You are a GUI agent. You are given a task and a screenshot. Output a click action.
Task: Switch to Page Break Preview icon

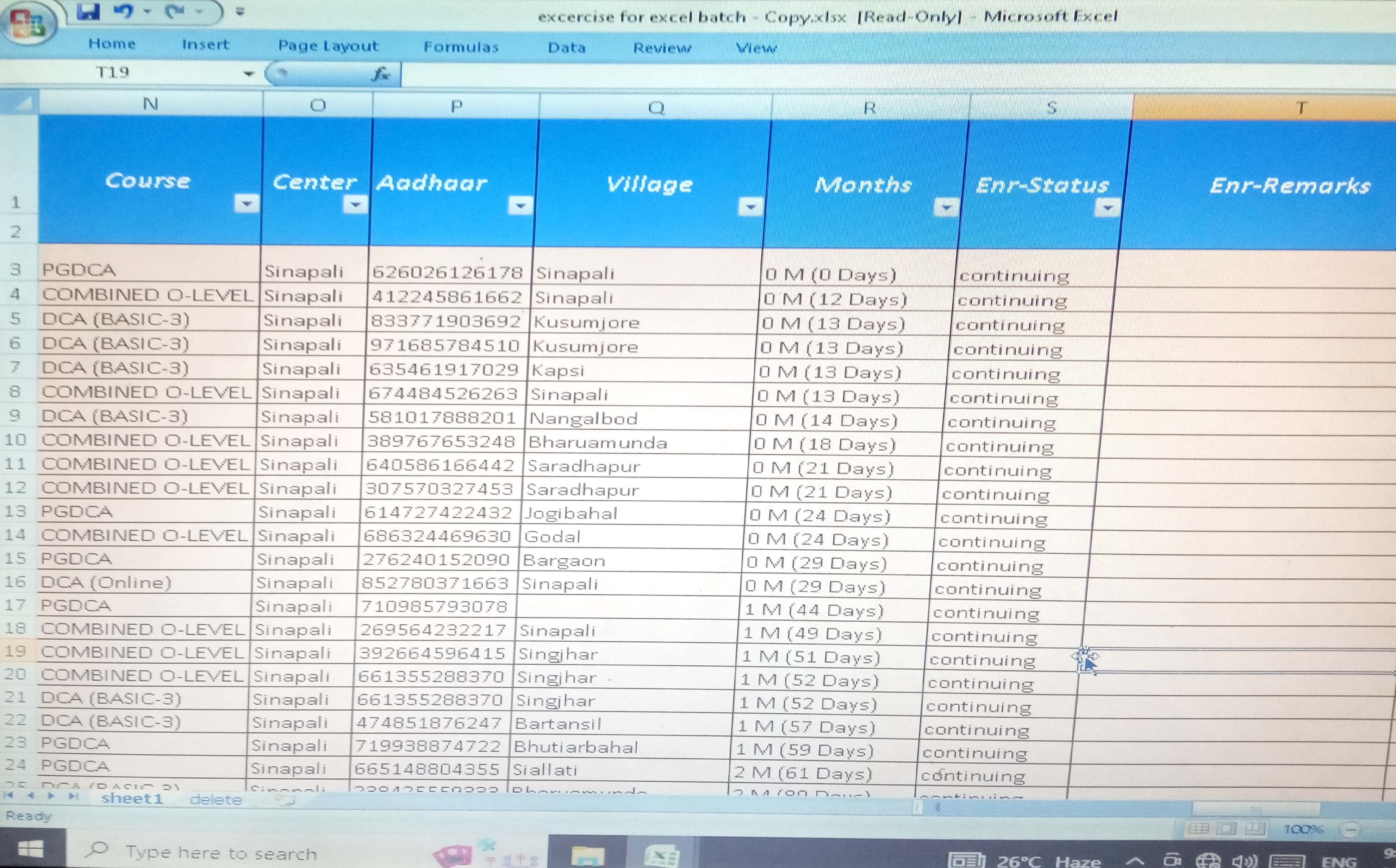[x=1255, y=828]
